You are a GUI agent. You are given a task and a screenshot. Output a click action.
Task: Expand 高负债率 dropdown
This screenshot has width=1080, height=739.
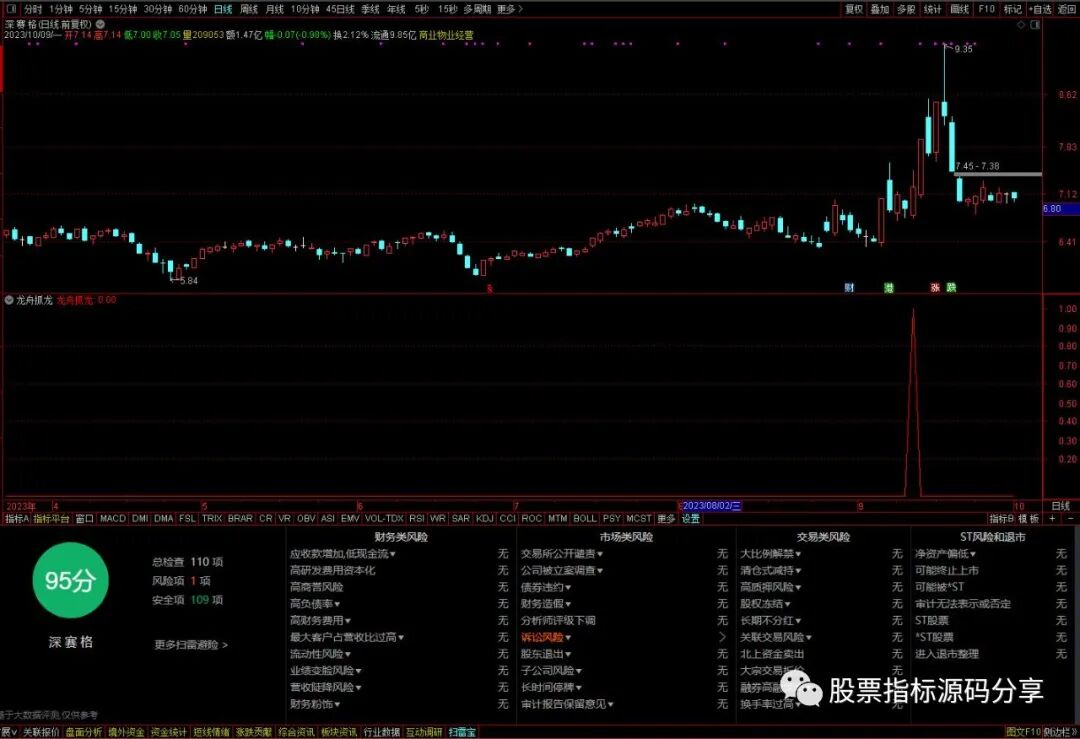[x=315, y=604]
